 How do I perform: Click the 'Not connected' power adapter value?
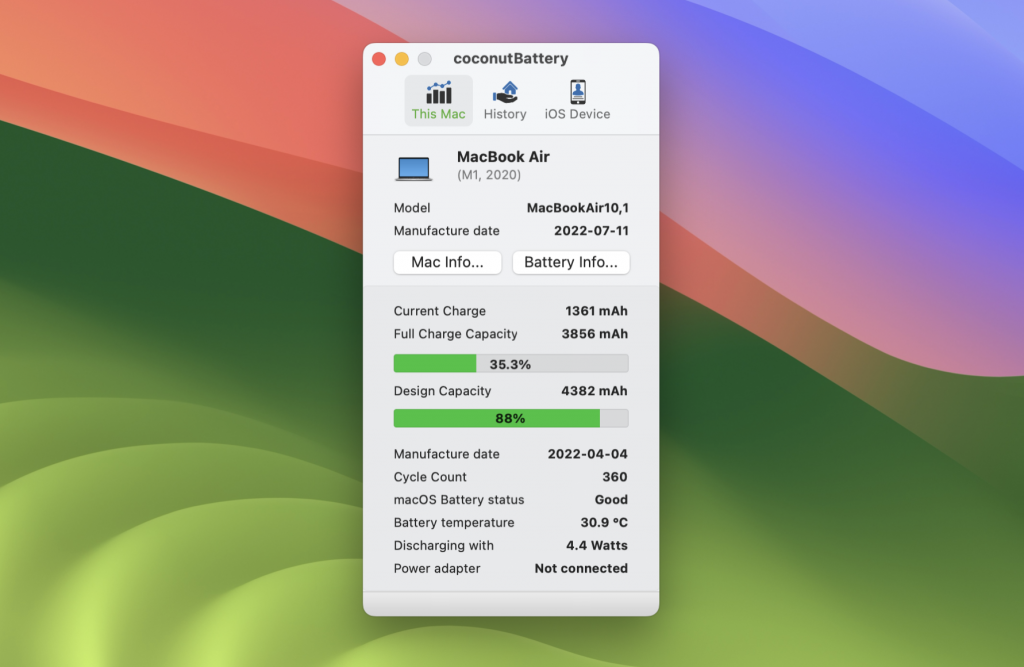[x=581, y=568]
